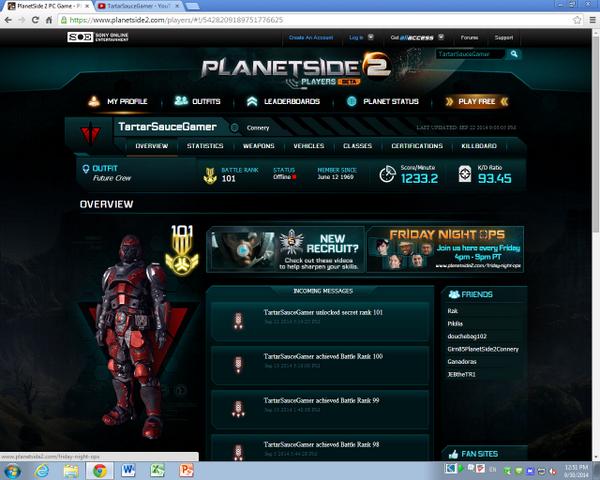Open the Chrome menu icon
The image size is (600, 480).
tap(592, 20)
